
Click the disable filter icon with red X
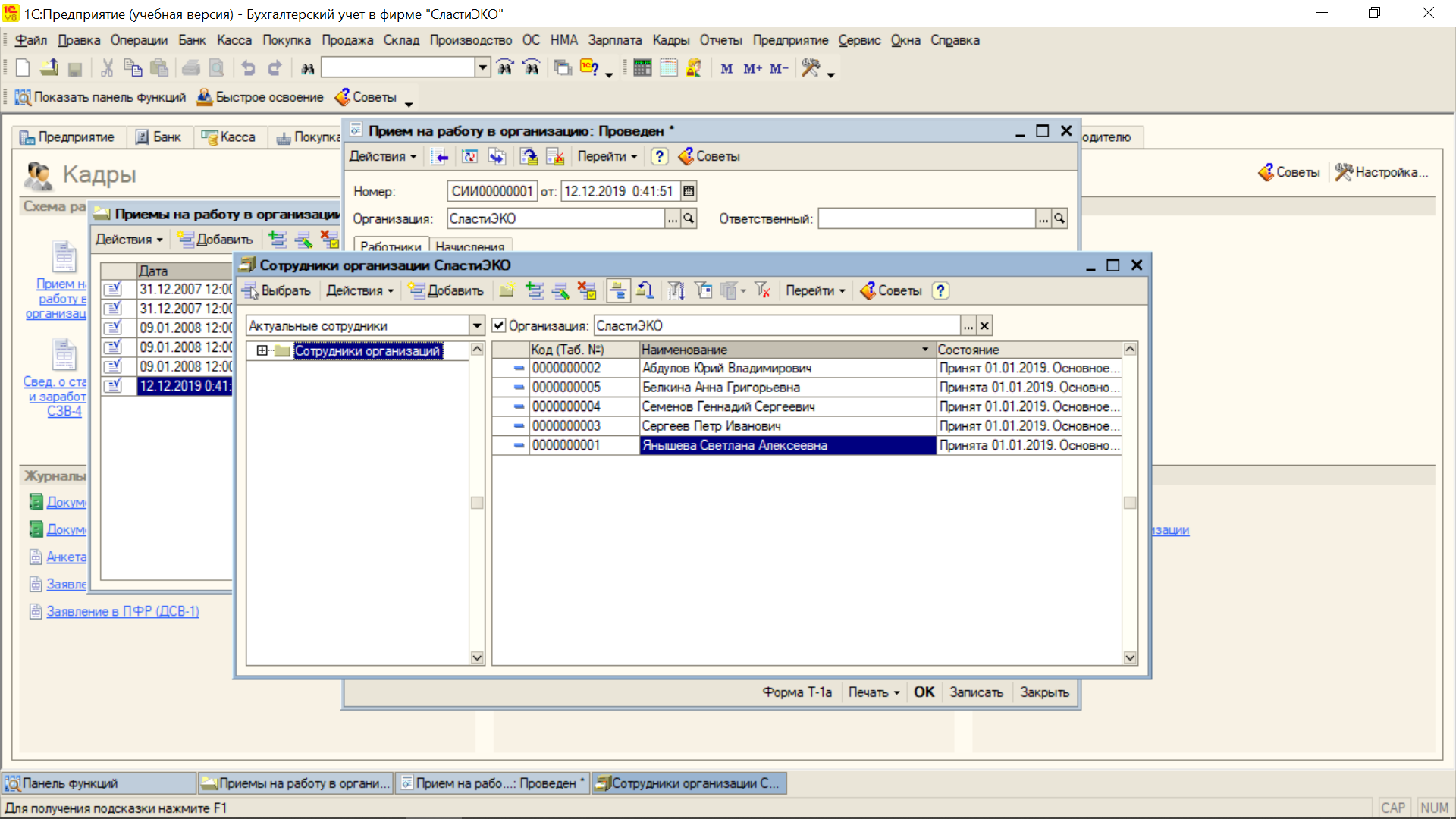(x=762, y=290)
